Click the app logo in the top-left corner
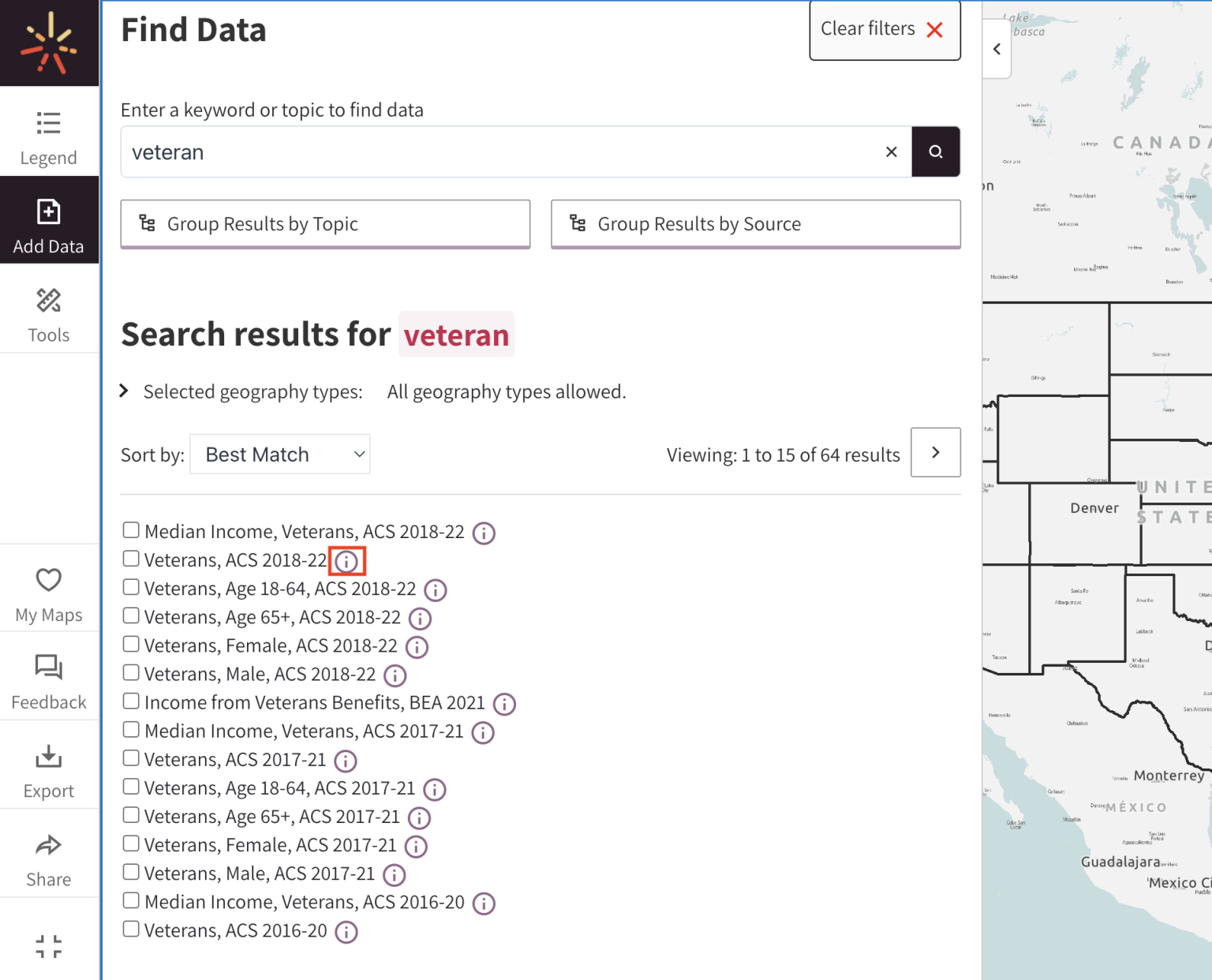1212x980 pixels. click(48, 41)
